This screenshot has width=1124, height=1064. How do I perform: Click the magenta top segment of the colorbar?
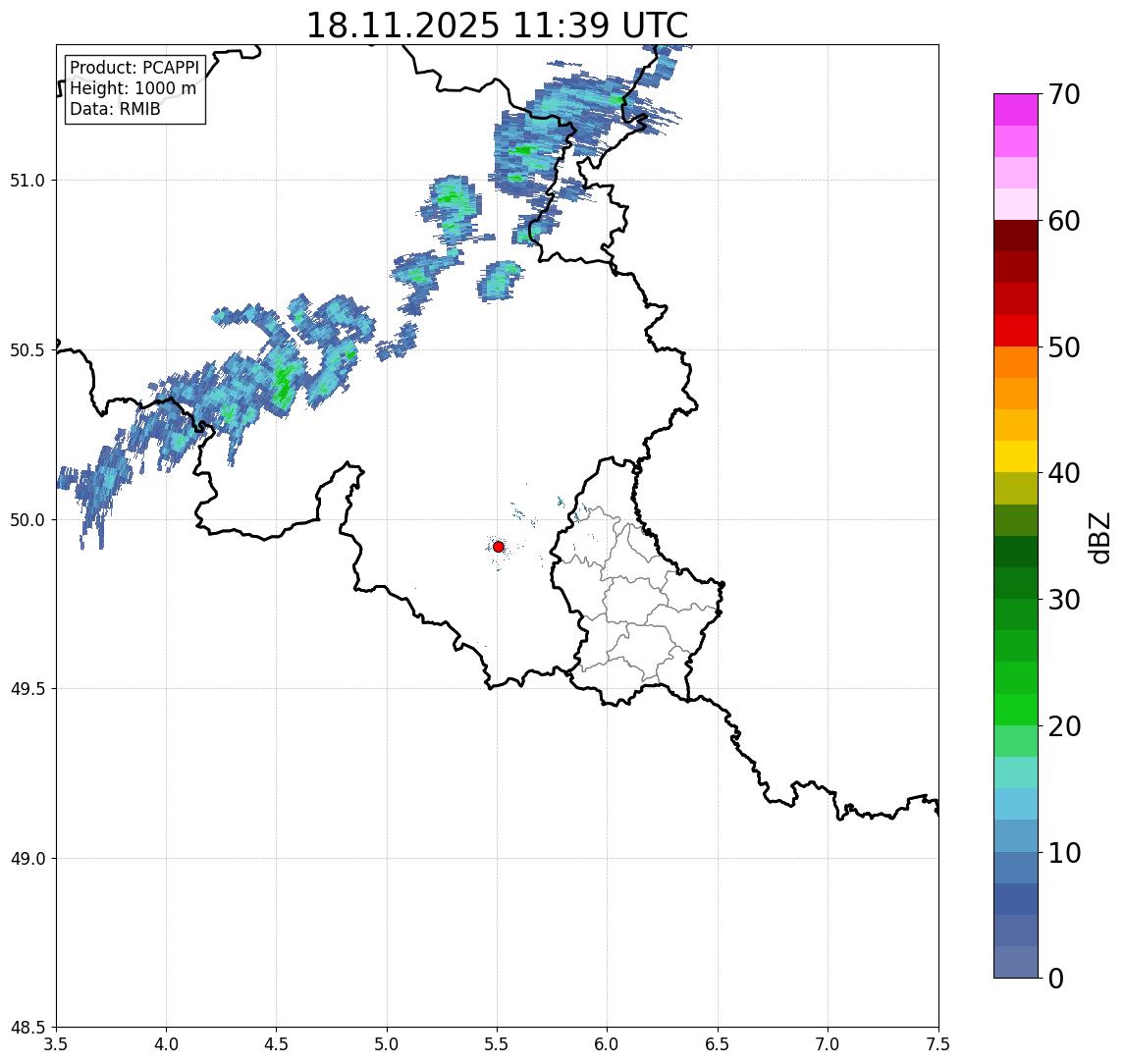coord(1016,110)
